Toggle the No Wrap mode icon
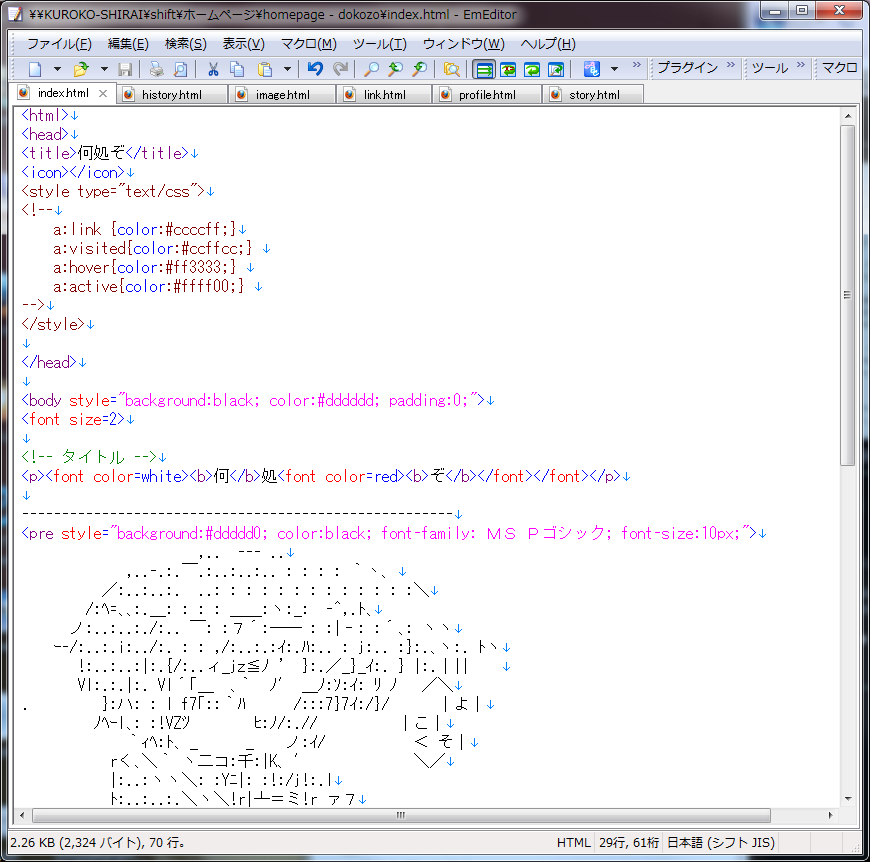The width and height of the screenshot is (870, 862). [x=484, y=69]
